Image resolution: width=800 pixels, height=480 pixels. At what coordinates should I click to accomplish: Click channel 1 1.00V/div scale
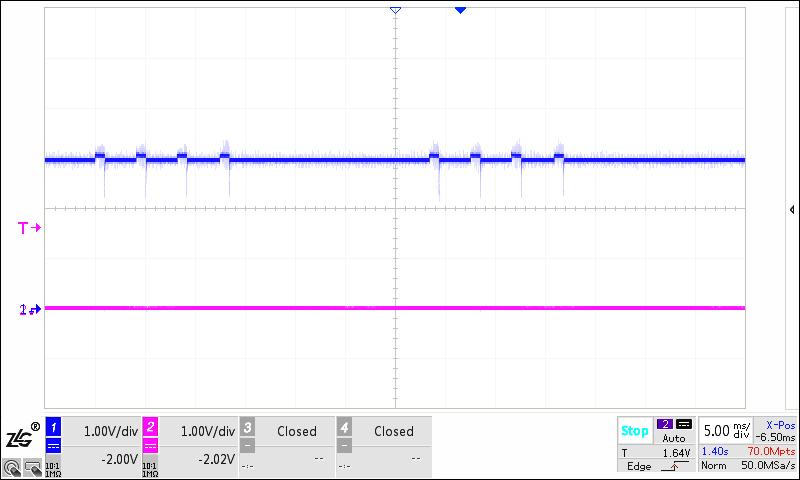111,432
